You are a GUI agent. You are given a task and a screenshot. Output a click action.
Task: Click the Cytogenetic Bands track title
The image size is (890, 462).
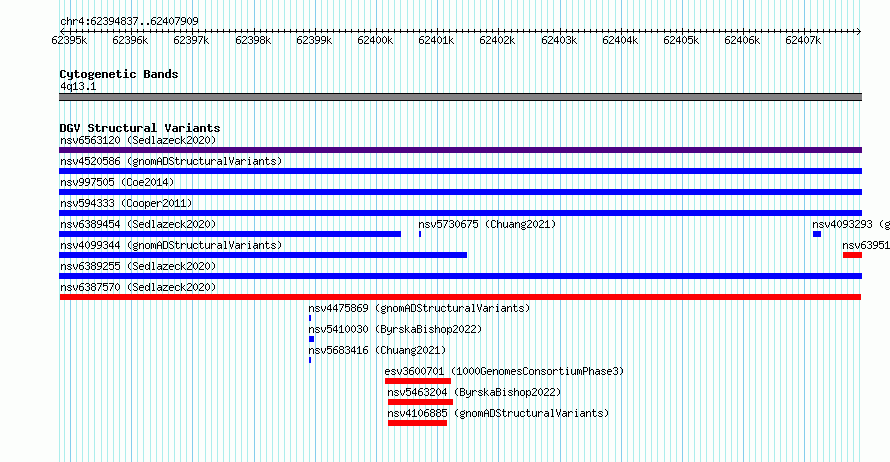(119, 74)
